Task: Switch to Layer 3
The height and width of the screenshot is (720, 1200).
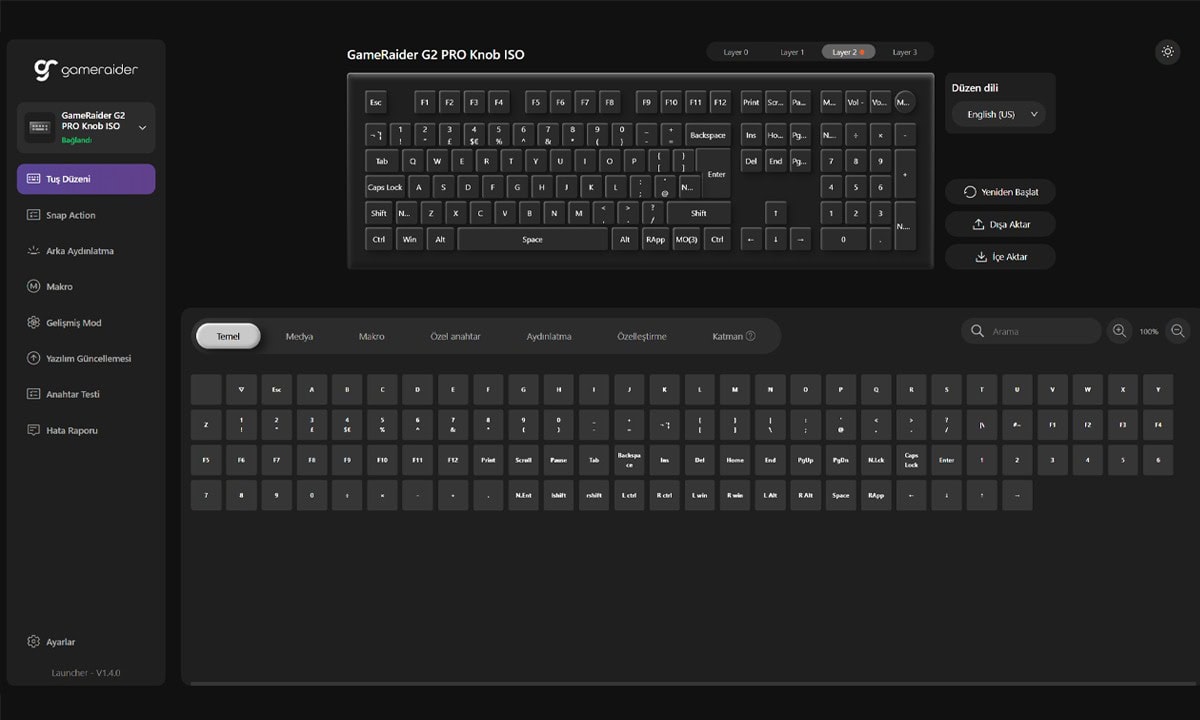Action: pos(905,52)
